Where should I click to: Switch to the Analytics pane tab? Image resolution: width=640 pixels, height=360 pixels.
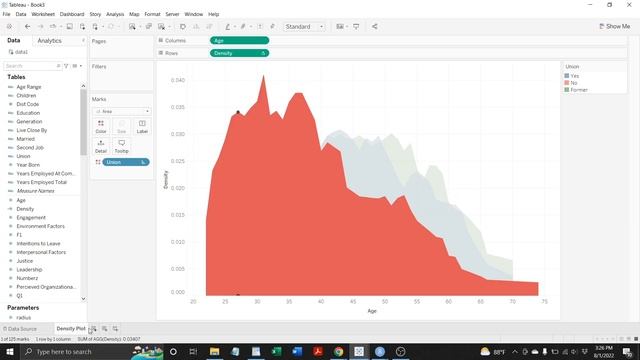pyautogui.click(x=49, y=41)
